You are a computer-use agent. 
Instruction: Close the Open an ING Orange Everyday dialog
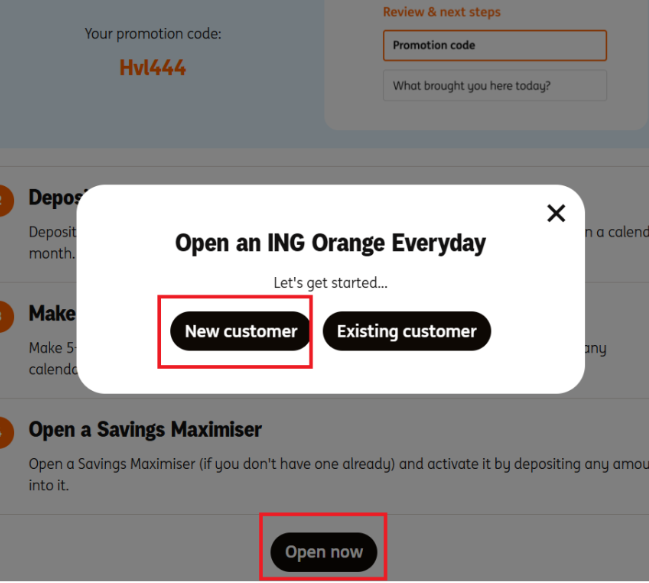(556, 214)
